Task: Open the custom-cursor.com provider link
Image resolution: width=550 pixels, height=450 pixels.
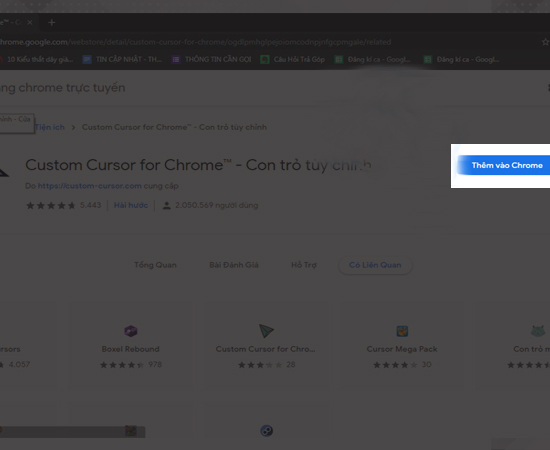Action: 89,186
